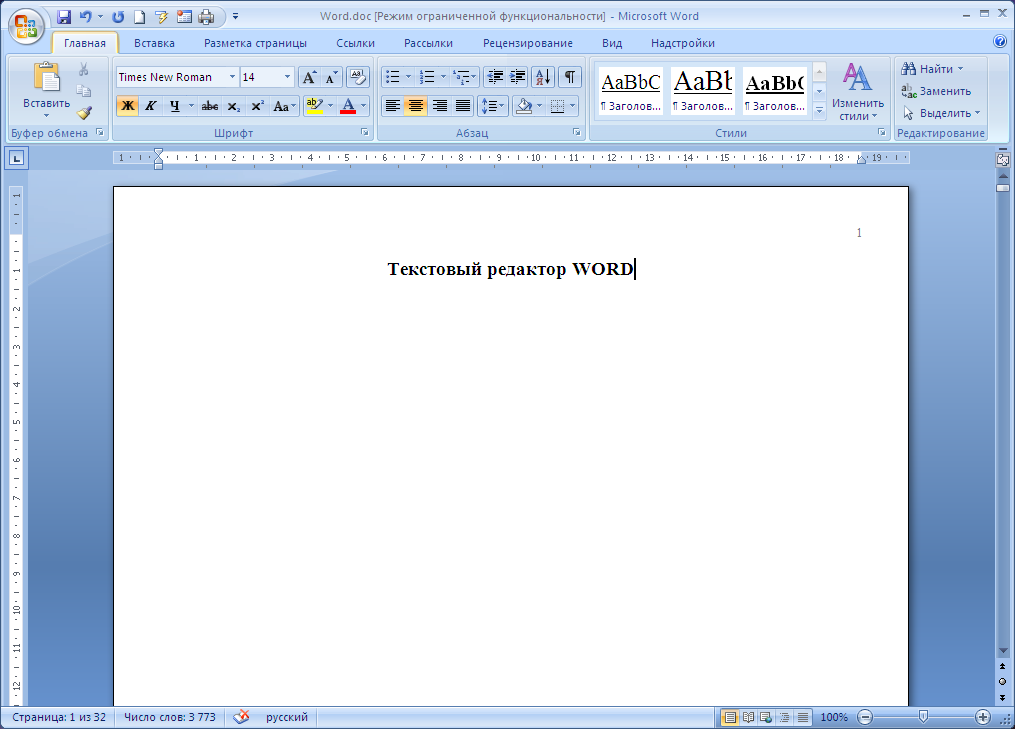Increase paragraph indent
This screenshot has width=1015, height=729.
pos(517,77)
